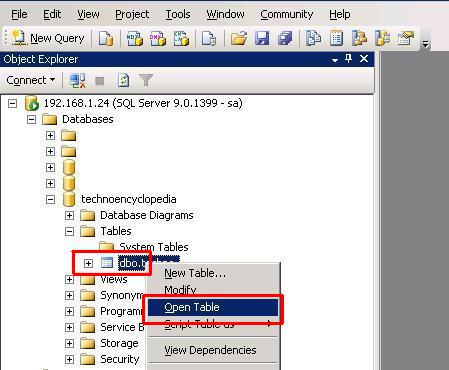Click the Object Explorer toolbar icon
Viewport: 449px width, 370px height.
(359, 38)
